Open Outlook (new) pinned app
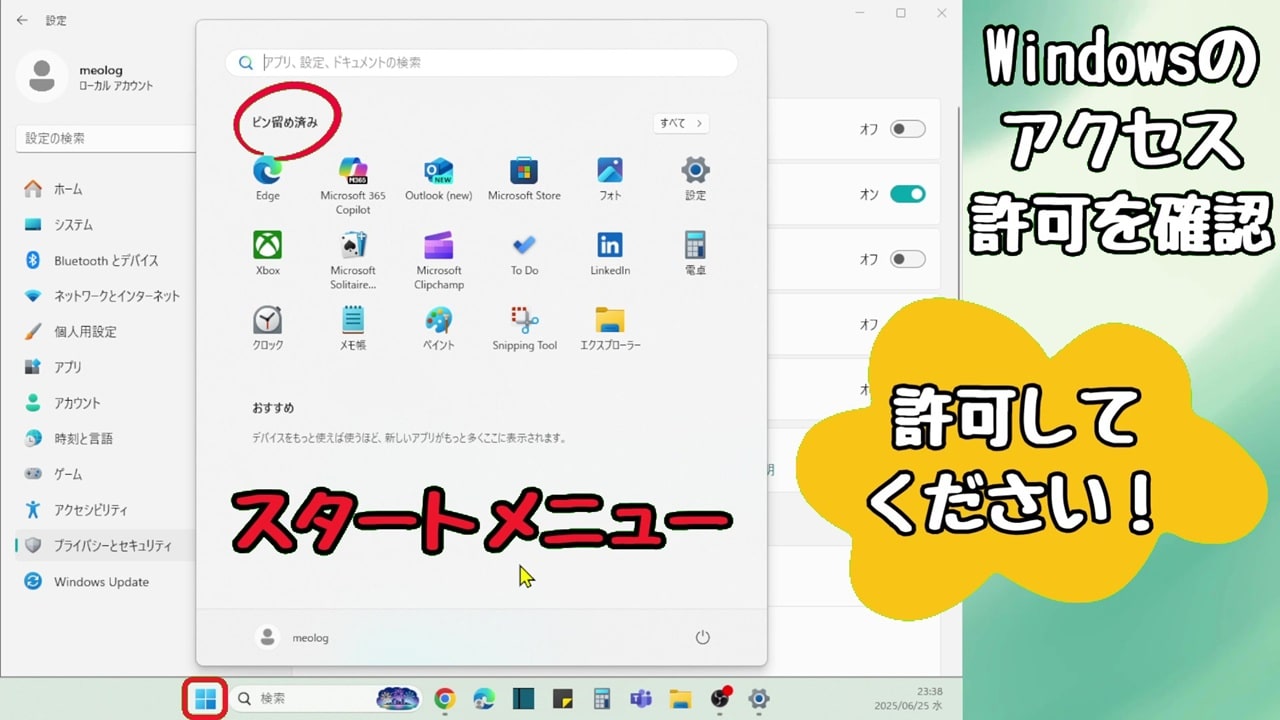The image size is (1280, 720). [438, 178]
